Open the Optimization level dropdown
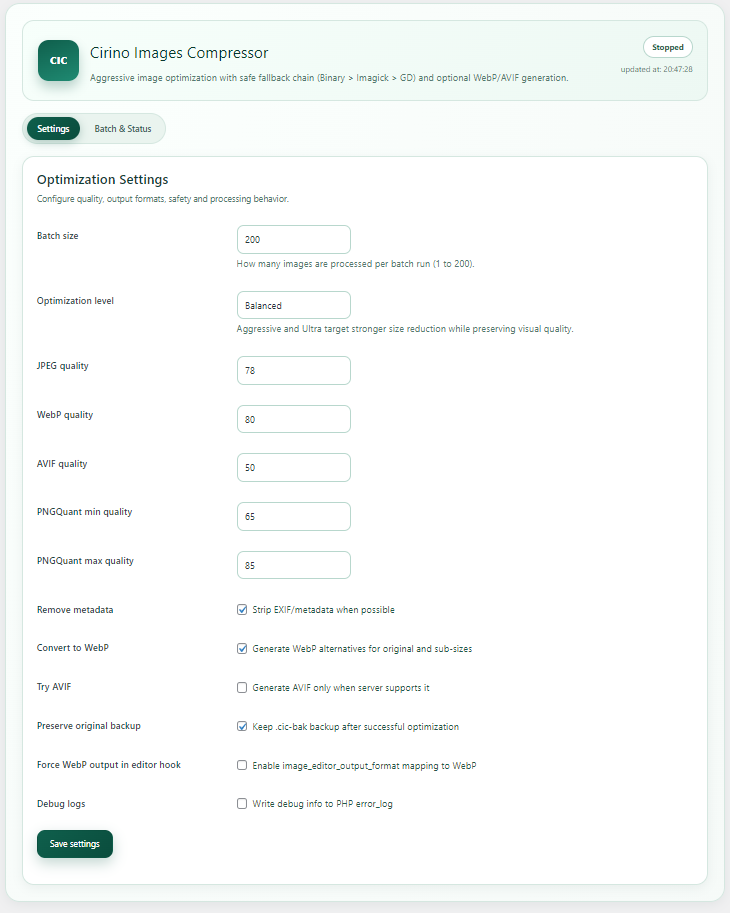730x913 pixels. [294, 305]
